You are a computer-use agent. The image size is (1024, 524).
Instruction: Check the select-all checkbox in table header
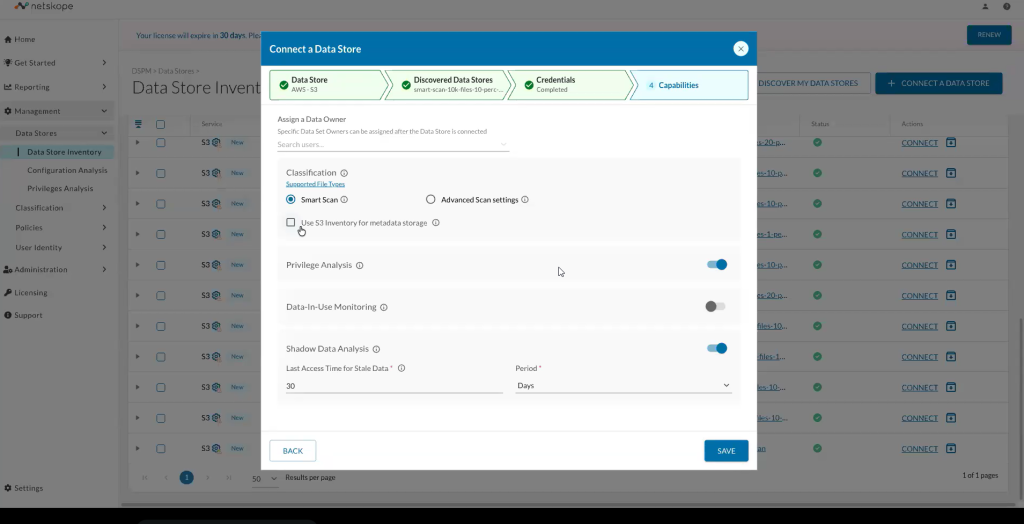pyautogui.click(x=161, y=124)
